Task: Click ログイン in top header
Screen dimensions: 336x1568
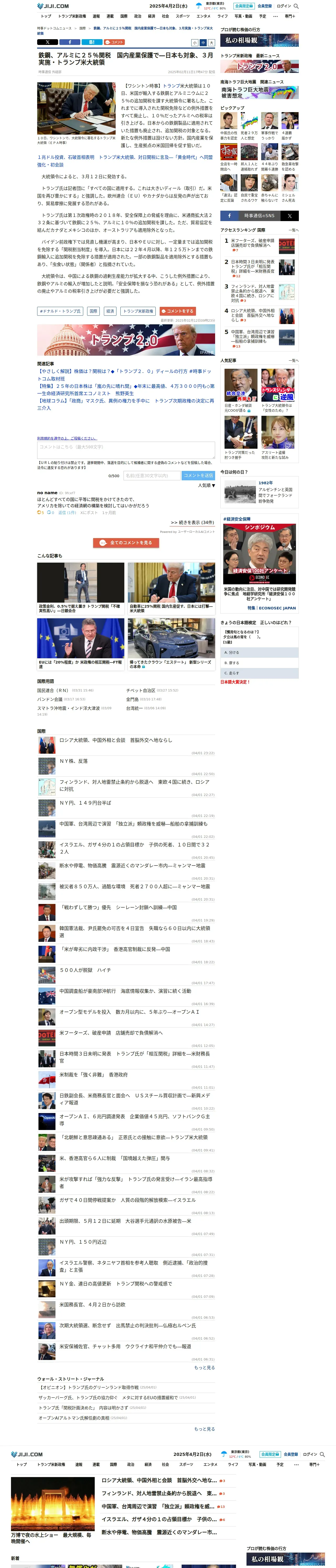Action: (x=284, y=6)
